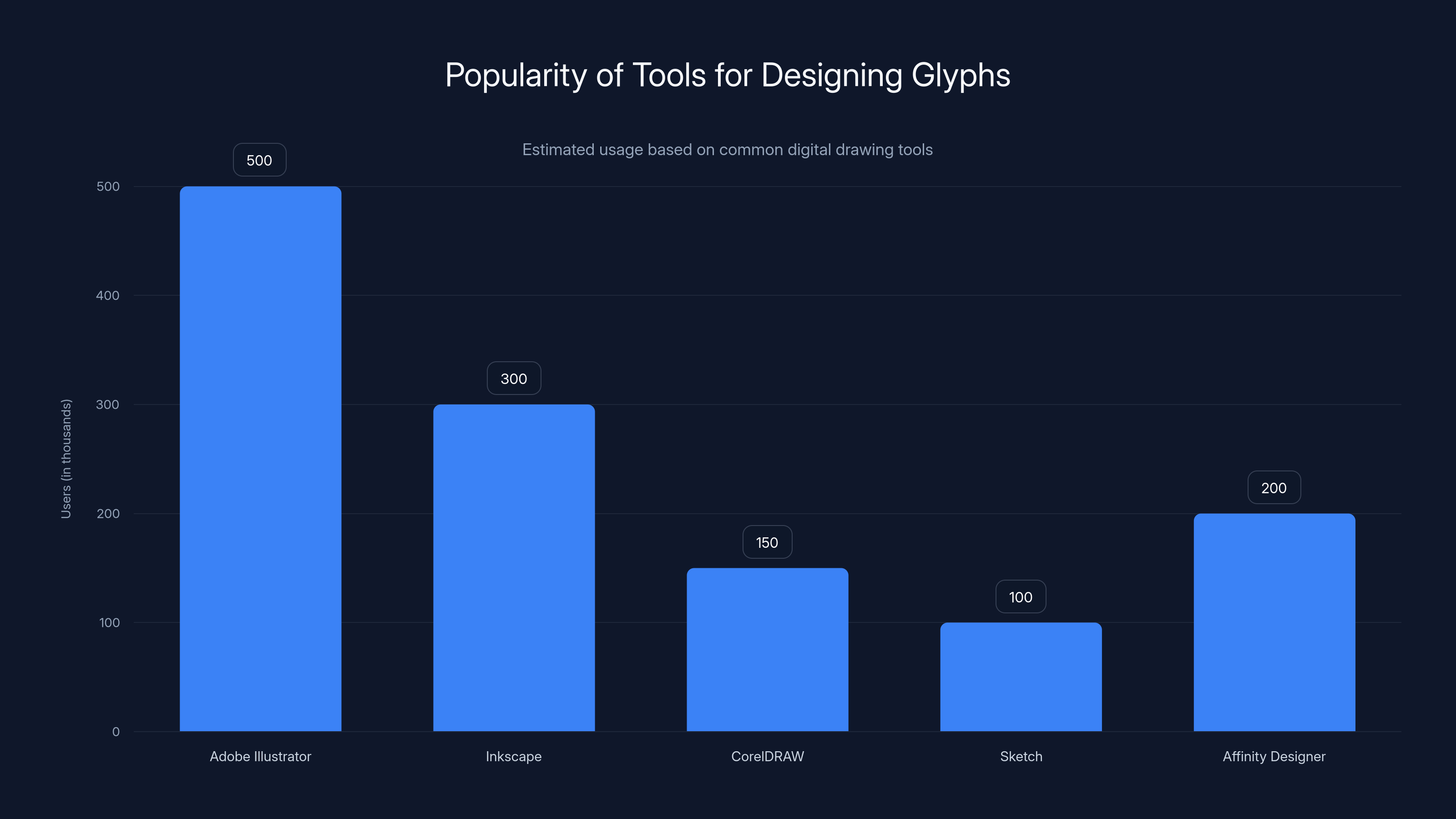Click the Adobe Illustrator axis label
Screen dimensions: 1456x819
click(261, 756)
